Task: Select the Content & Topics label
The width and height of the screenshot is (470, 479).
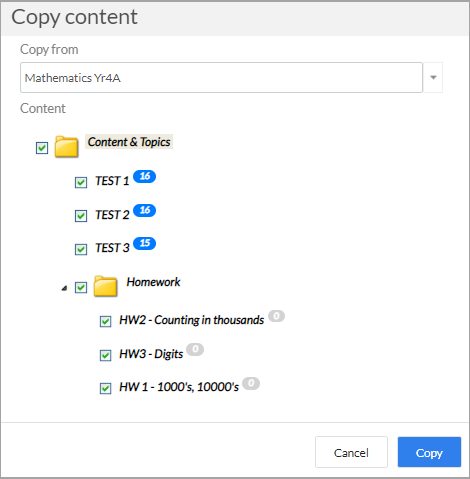Action: click(x=129, y=142)
